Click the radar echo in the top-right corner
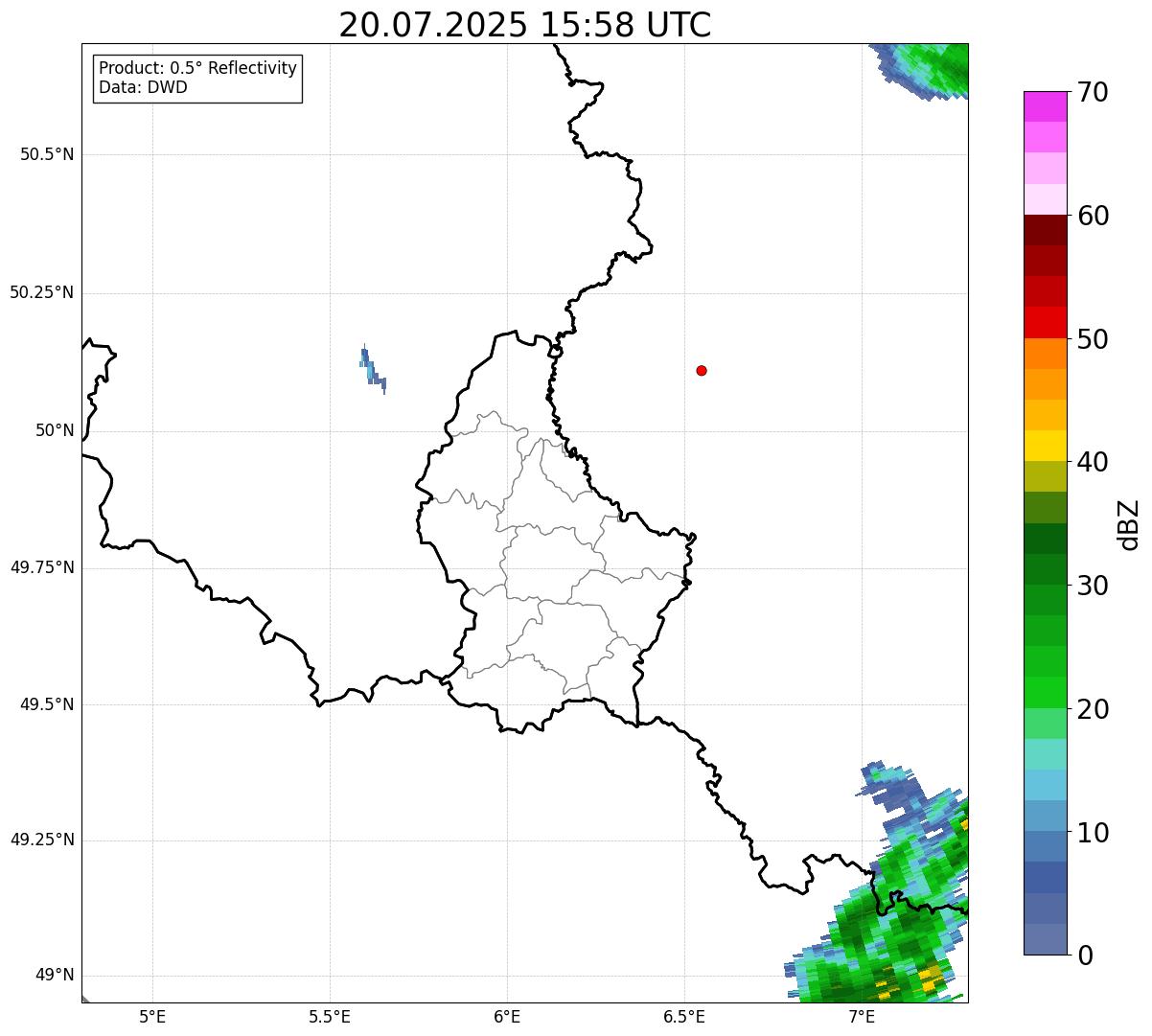 pos(928,67)
